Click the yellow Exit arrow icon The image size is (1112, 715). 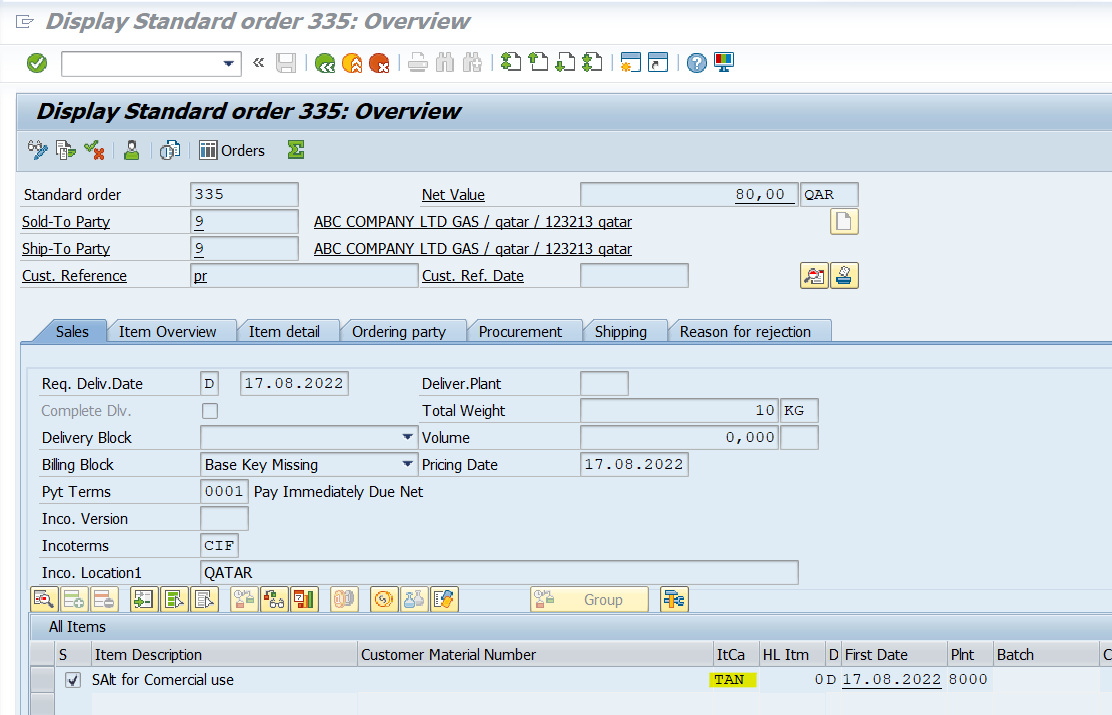coord(352,63)
